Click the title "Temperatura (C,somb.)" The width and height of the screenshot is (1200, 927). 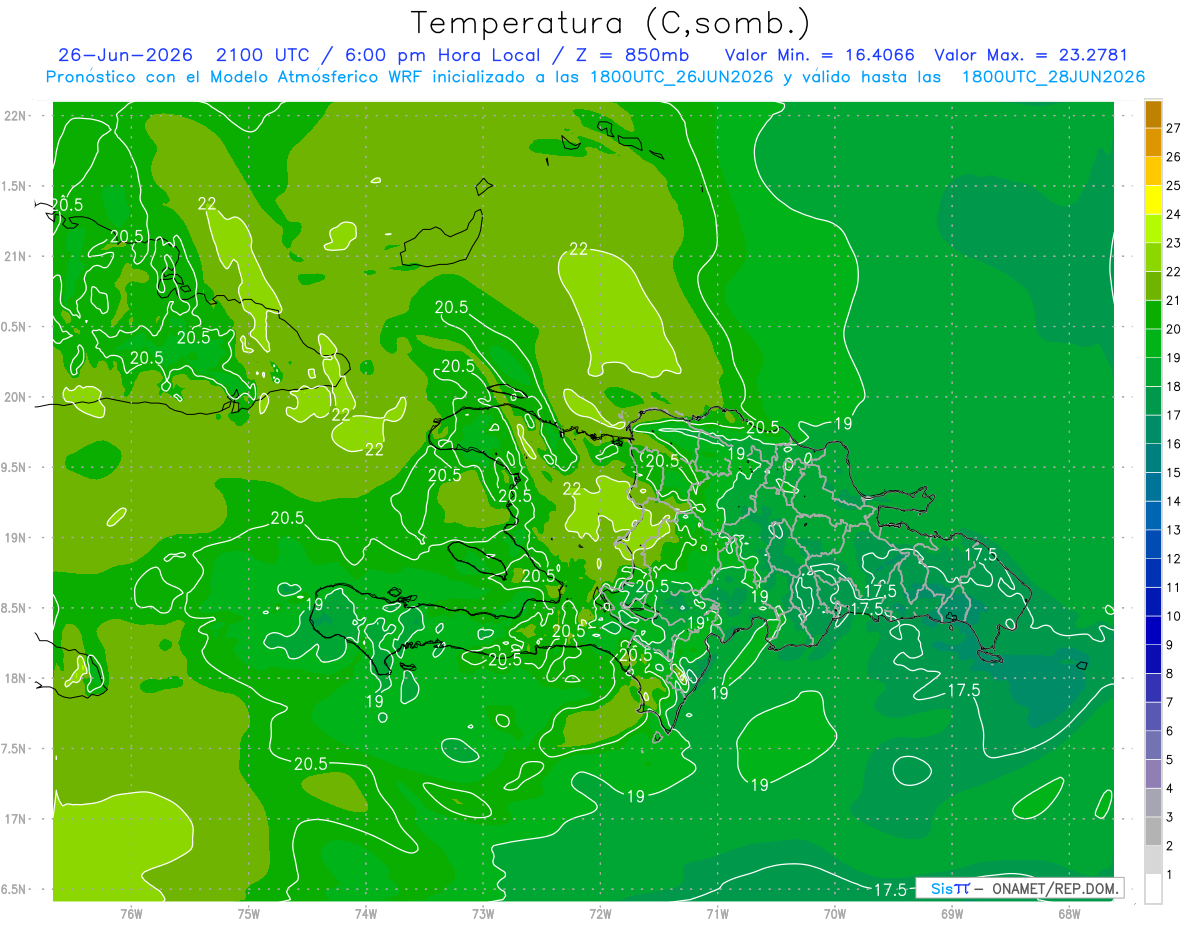point(611,23)
